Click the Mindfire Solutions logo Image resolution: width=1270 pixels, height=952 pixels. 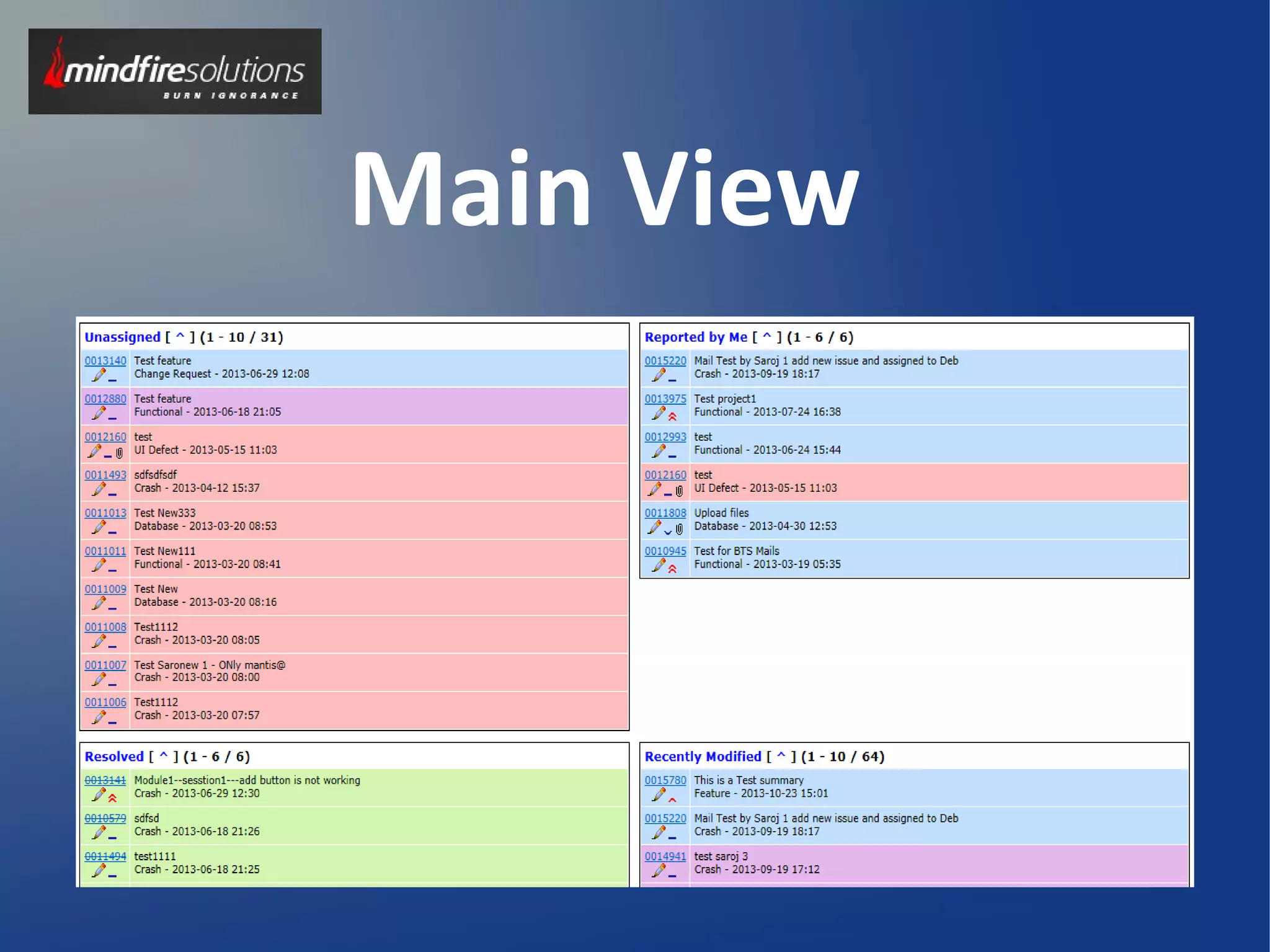pos(175,71)
